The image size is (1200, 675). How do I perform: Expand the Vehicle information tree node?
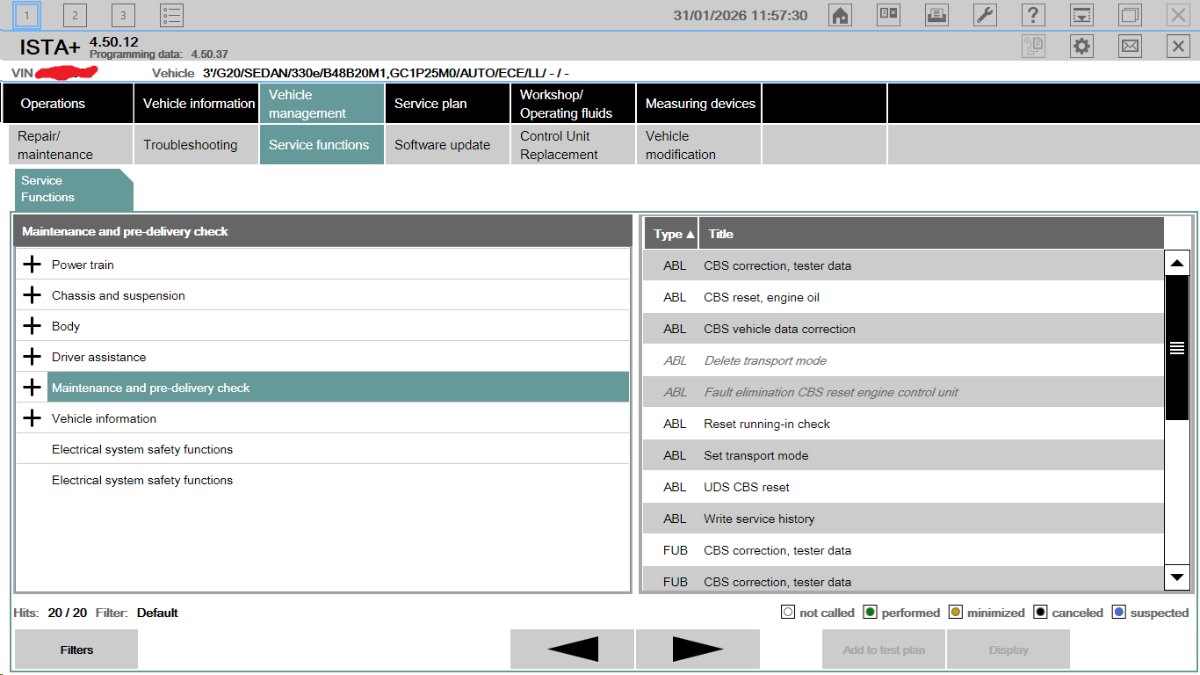point(33,419)
